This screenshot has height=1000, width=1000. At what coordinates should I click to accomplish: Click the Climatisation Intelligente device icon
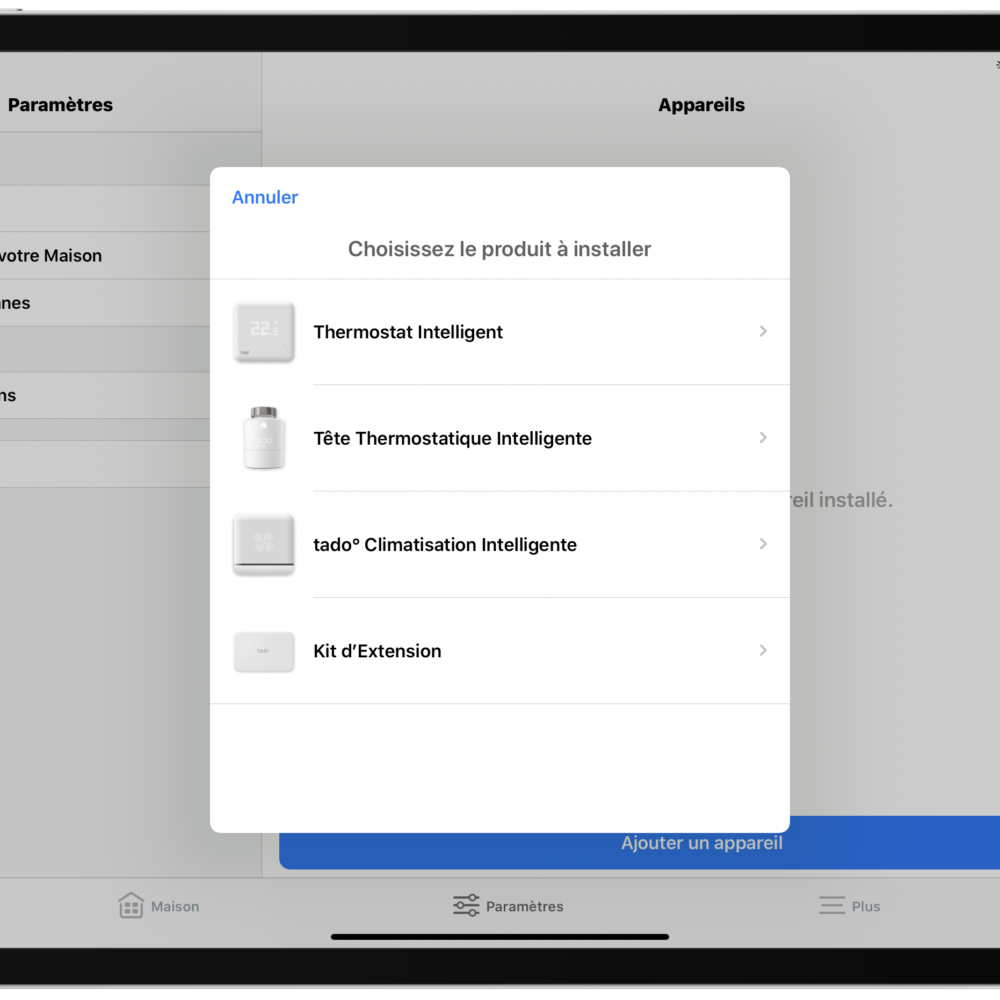coord(263,544)
